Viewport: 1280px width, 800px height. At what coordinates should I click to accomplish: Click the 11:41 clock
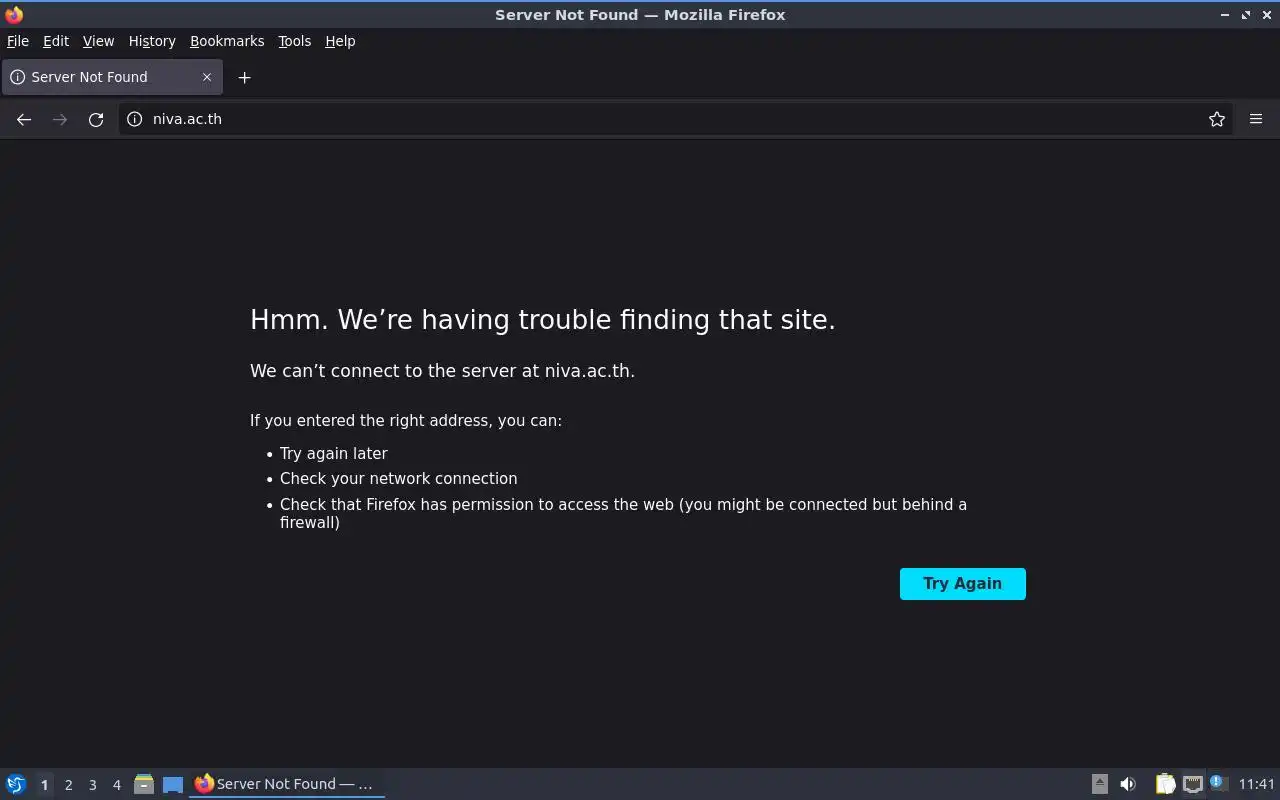(x=1256, y=784)
